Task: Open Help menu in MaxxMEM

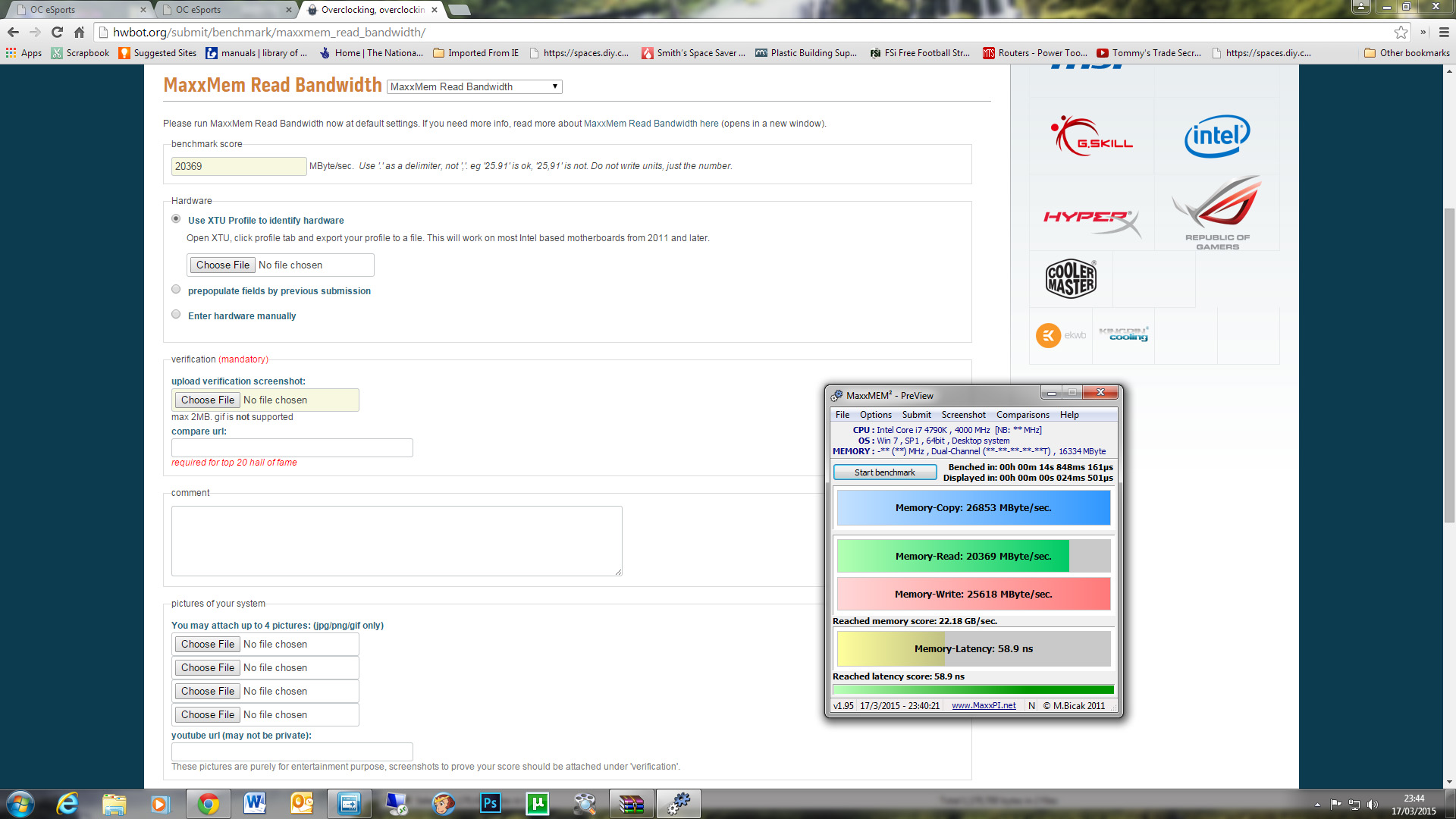Action: 1069,415
